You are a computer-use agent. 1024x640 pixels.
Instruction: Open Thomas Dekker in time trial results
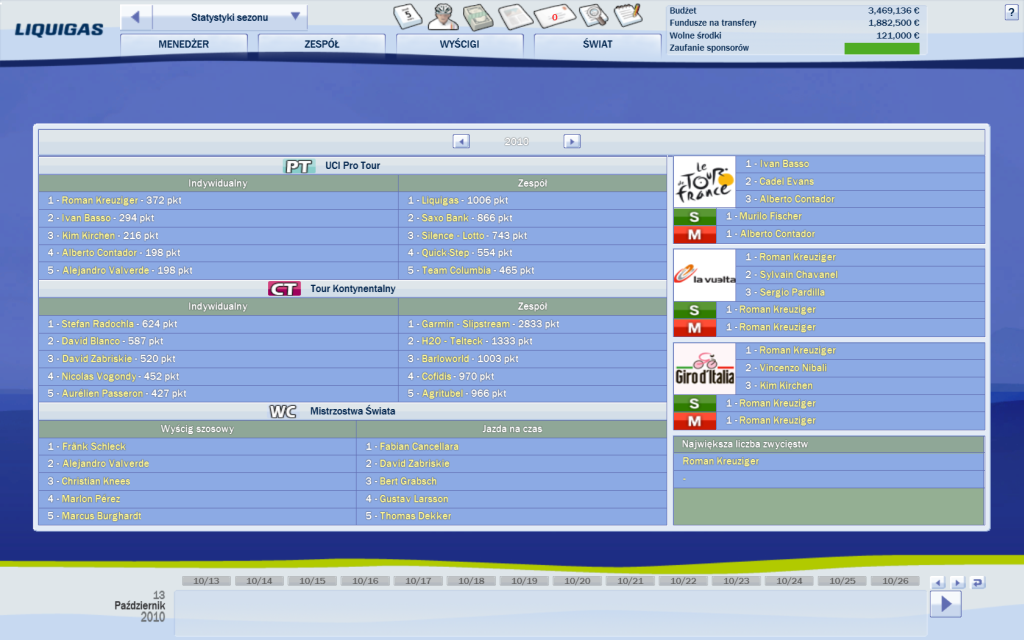415,516
